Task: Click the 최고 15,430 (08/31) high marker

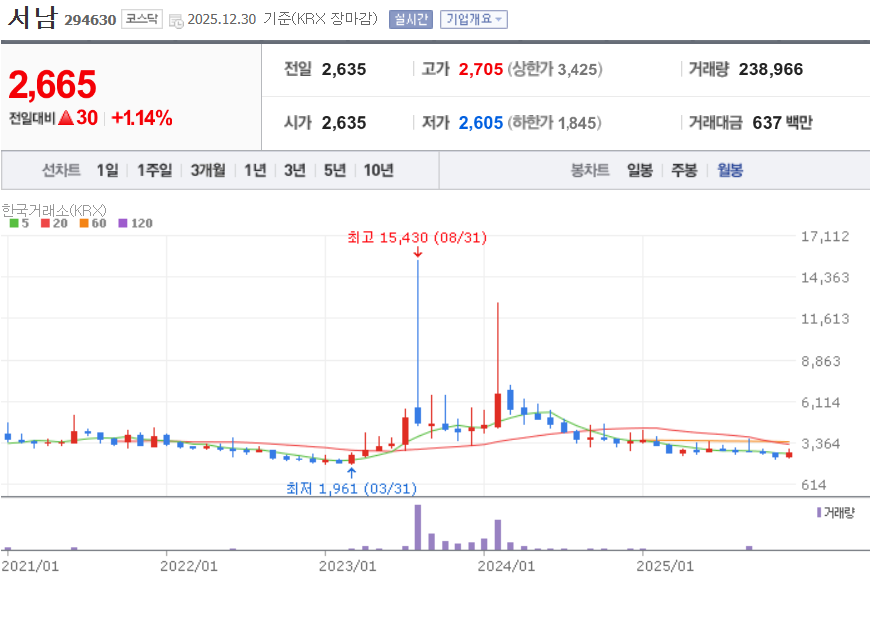Action: point(417,238)
